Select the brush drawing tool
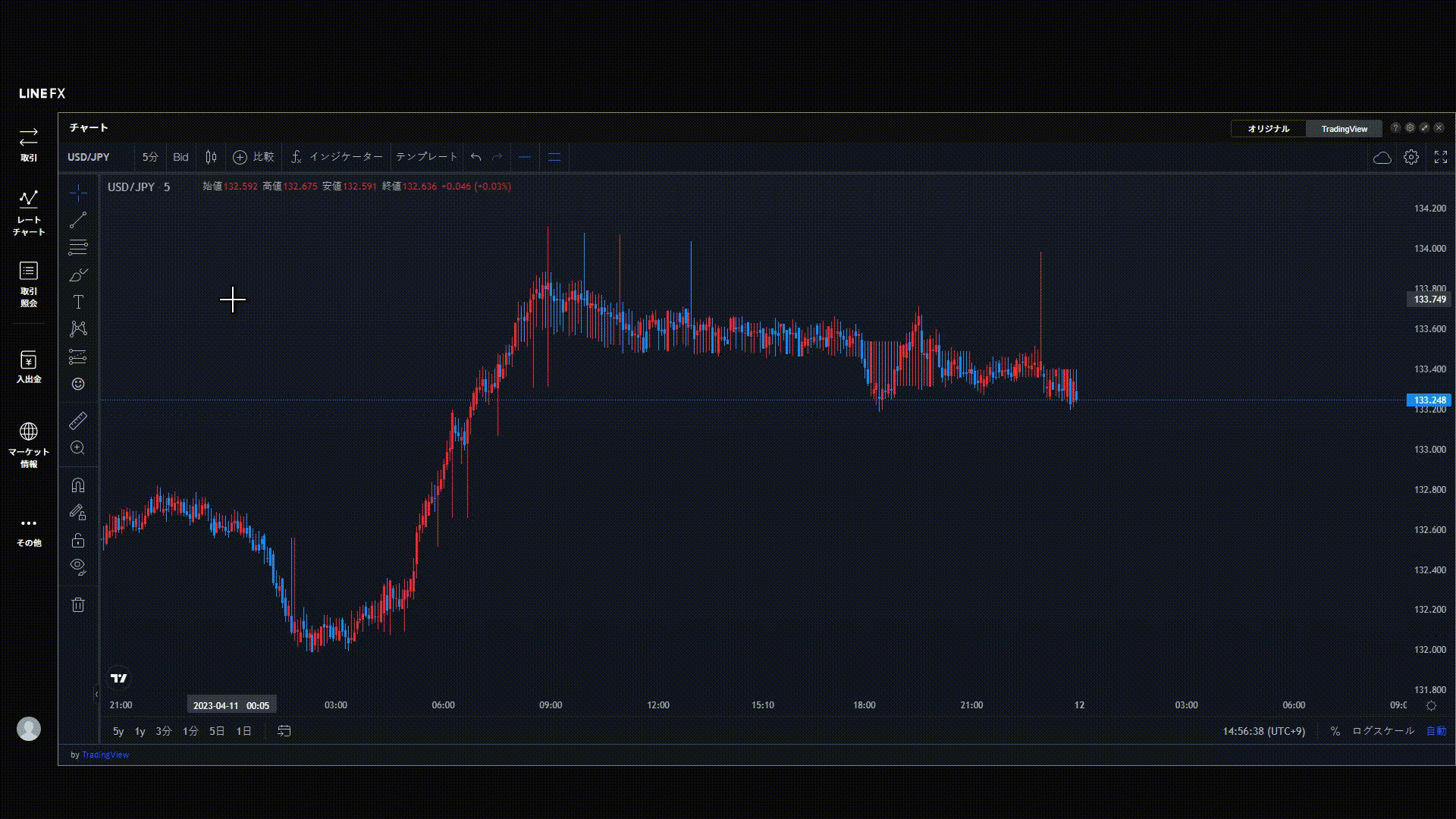 point(78,275)
